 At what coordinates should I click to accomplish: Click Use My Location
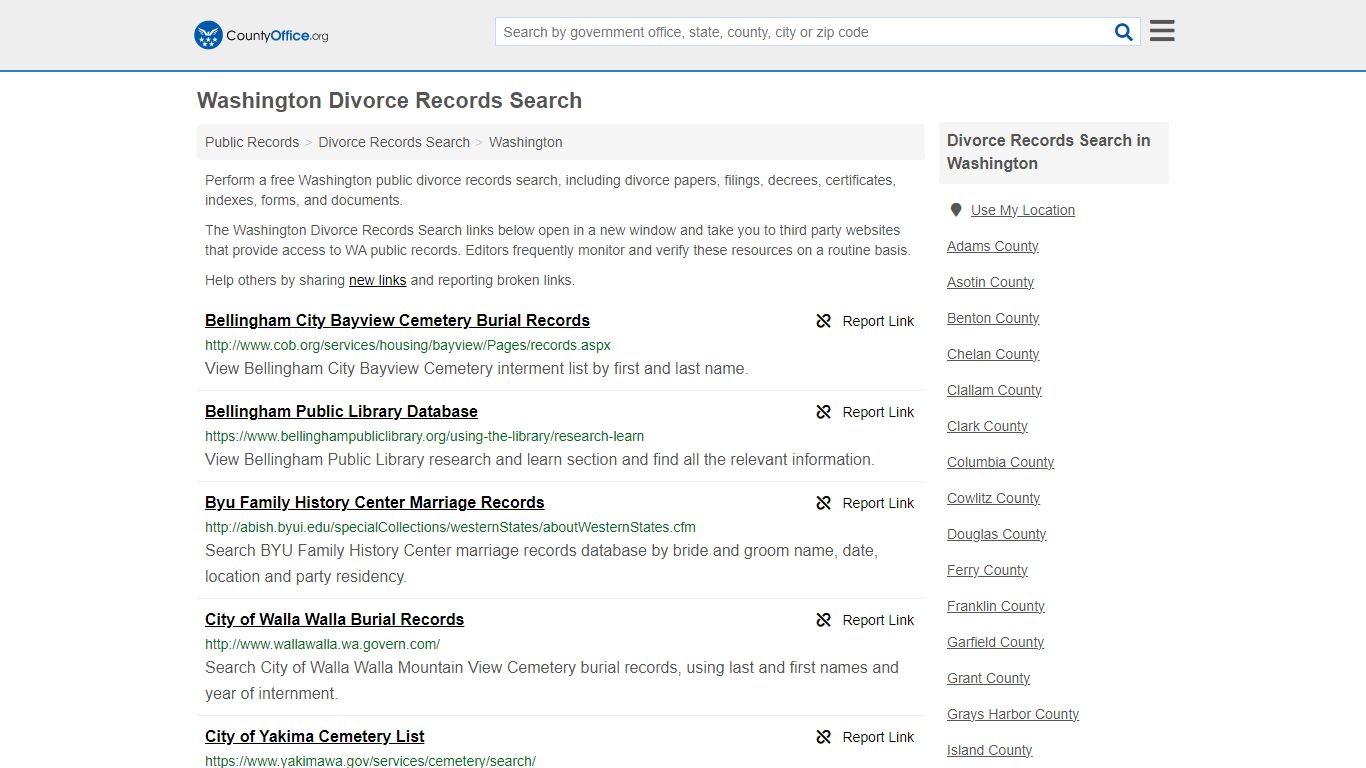coord(1023,210)
